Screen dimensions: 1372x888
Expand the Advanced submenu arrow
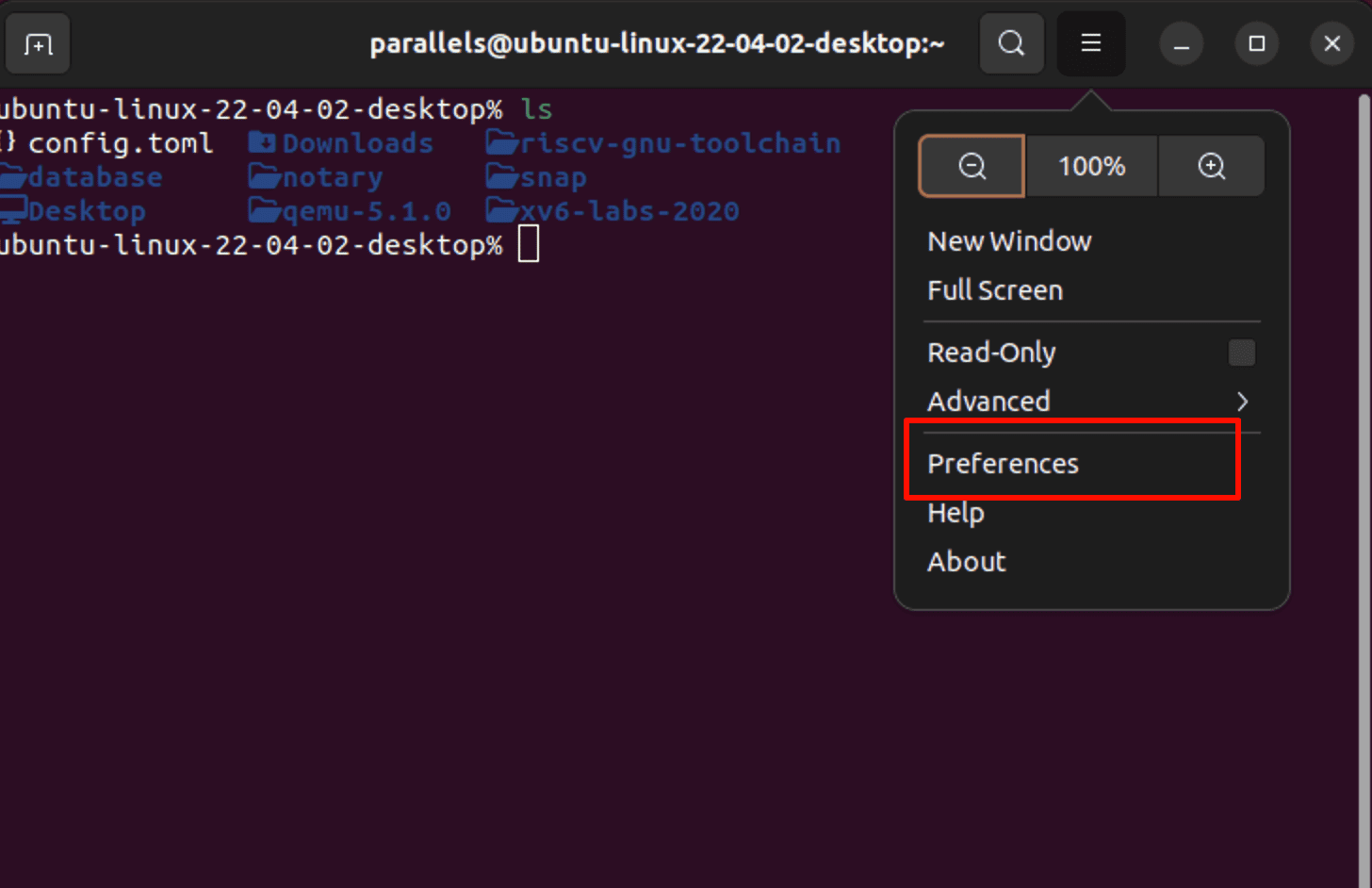tap(1242, 402)
